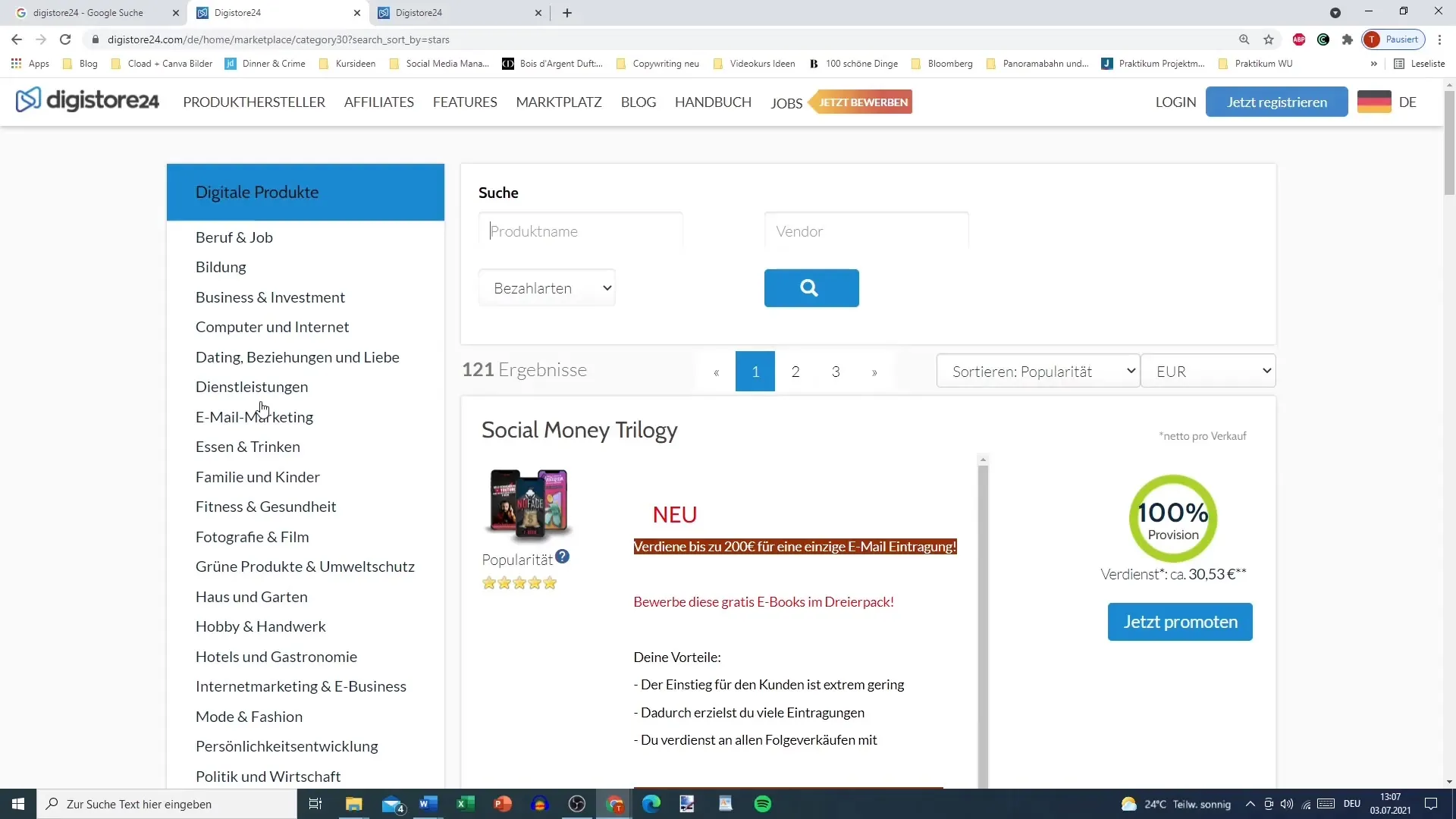Open the Pausiert profile button
1456x819 pixels.
click(x=1394, y=39)
